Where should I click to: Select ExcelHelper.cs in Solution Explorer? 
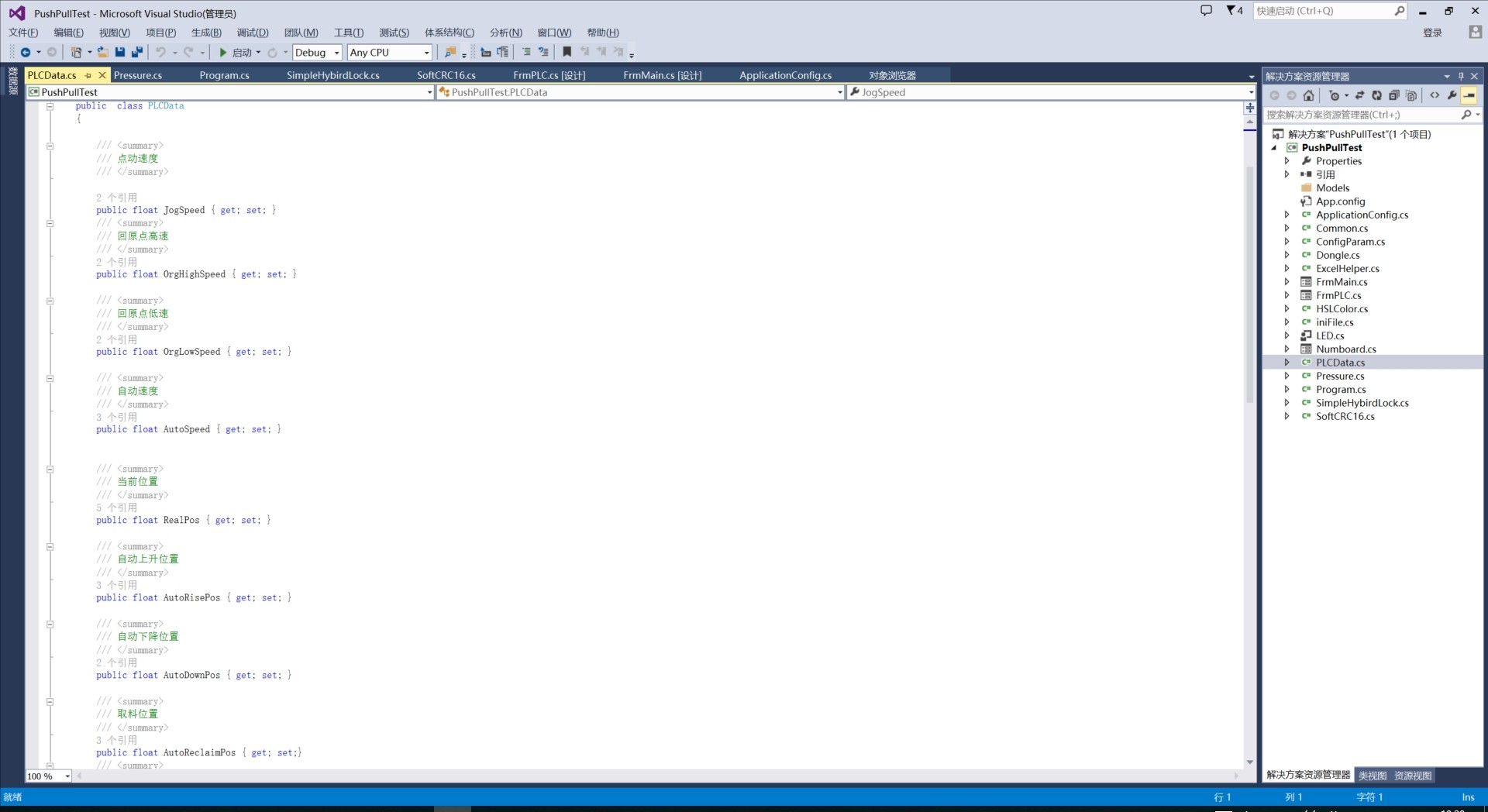1348,269
